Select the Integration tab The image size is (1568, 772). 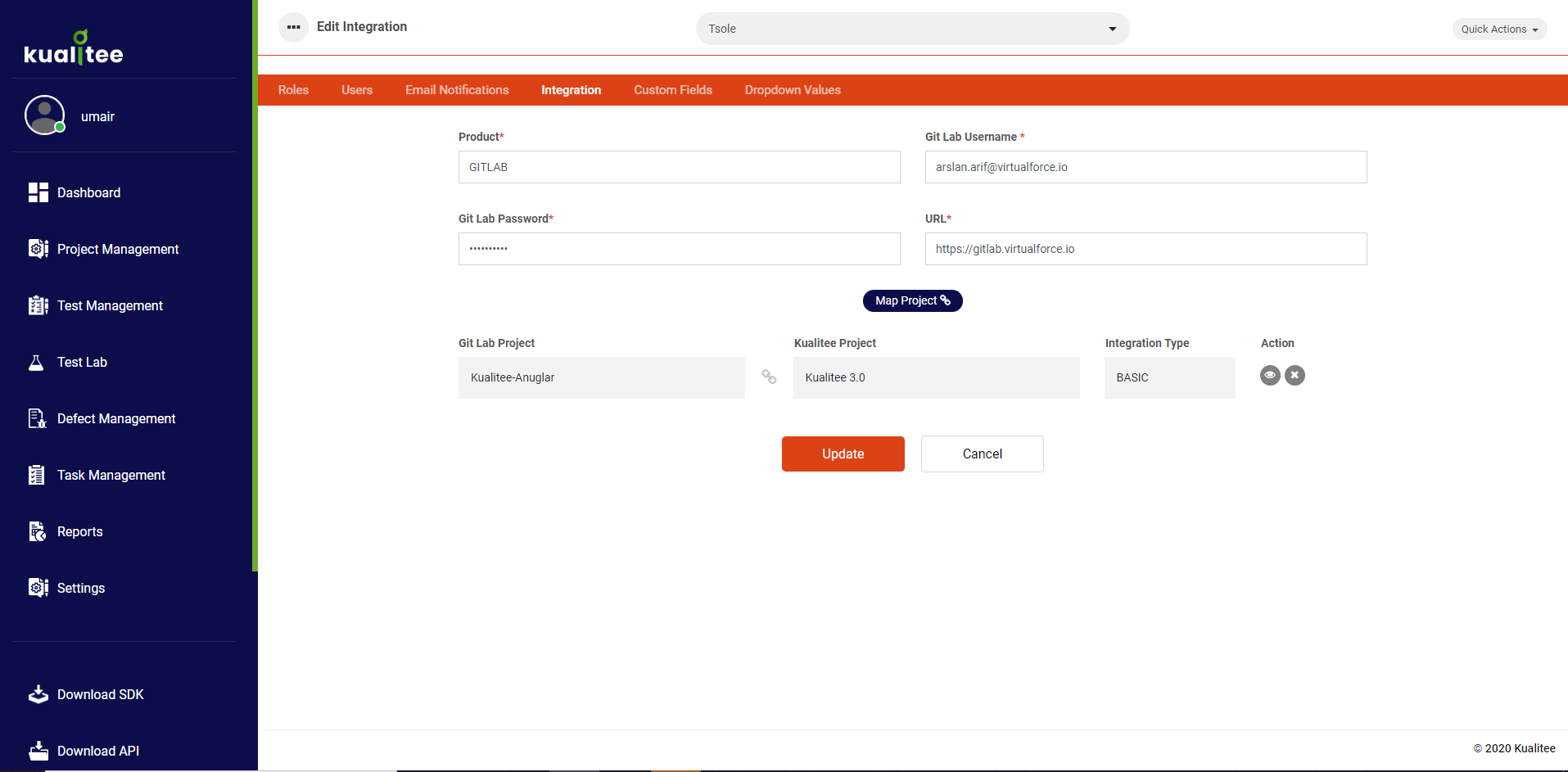pyautogui.click(x=572, y=90)
